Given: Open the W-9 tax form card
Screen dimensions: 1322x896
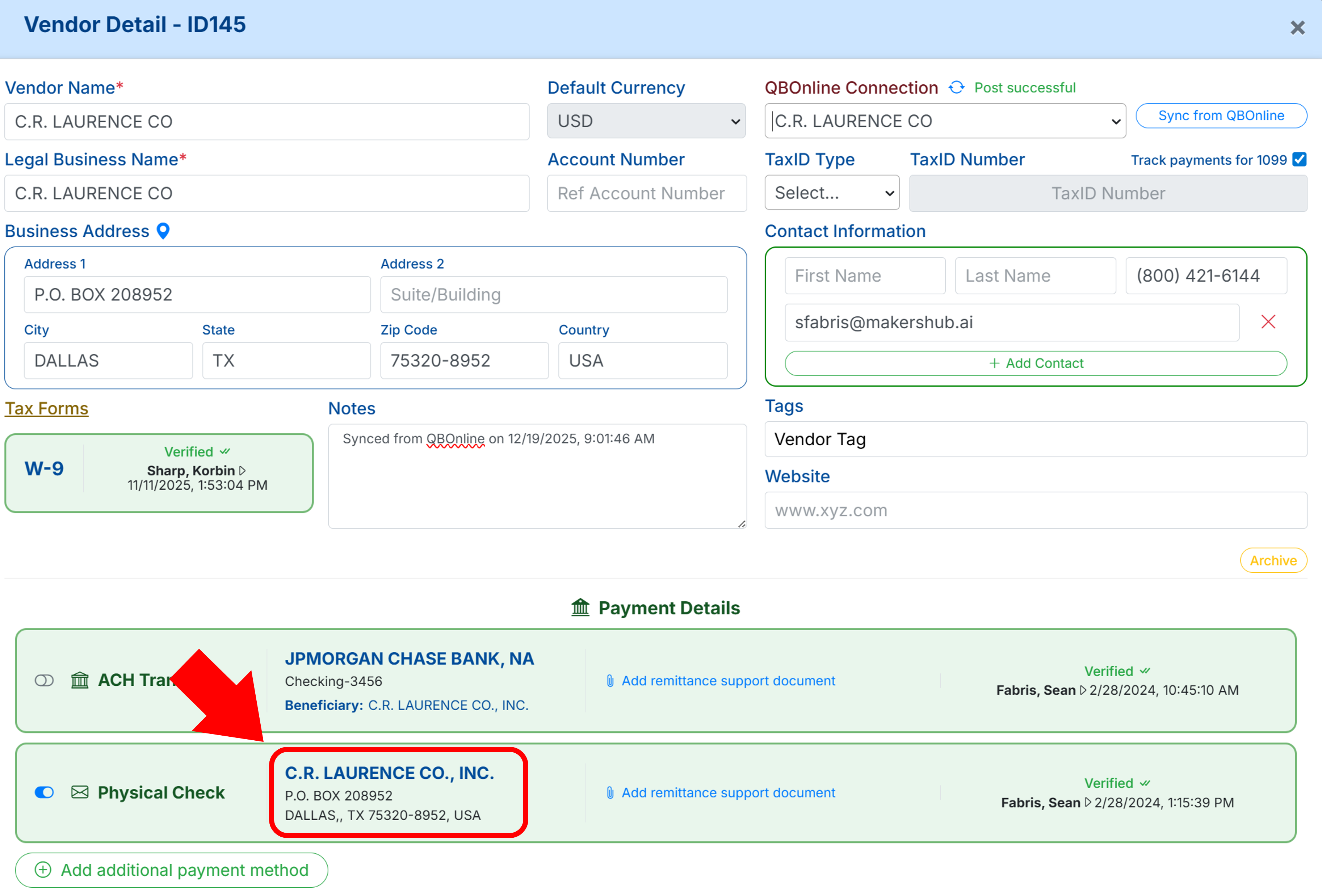Looking at the screenshot, I should (159, 473).
